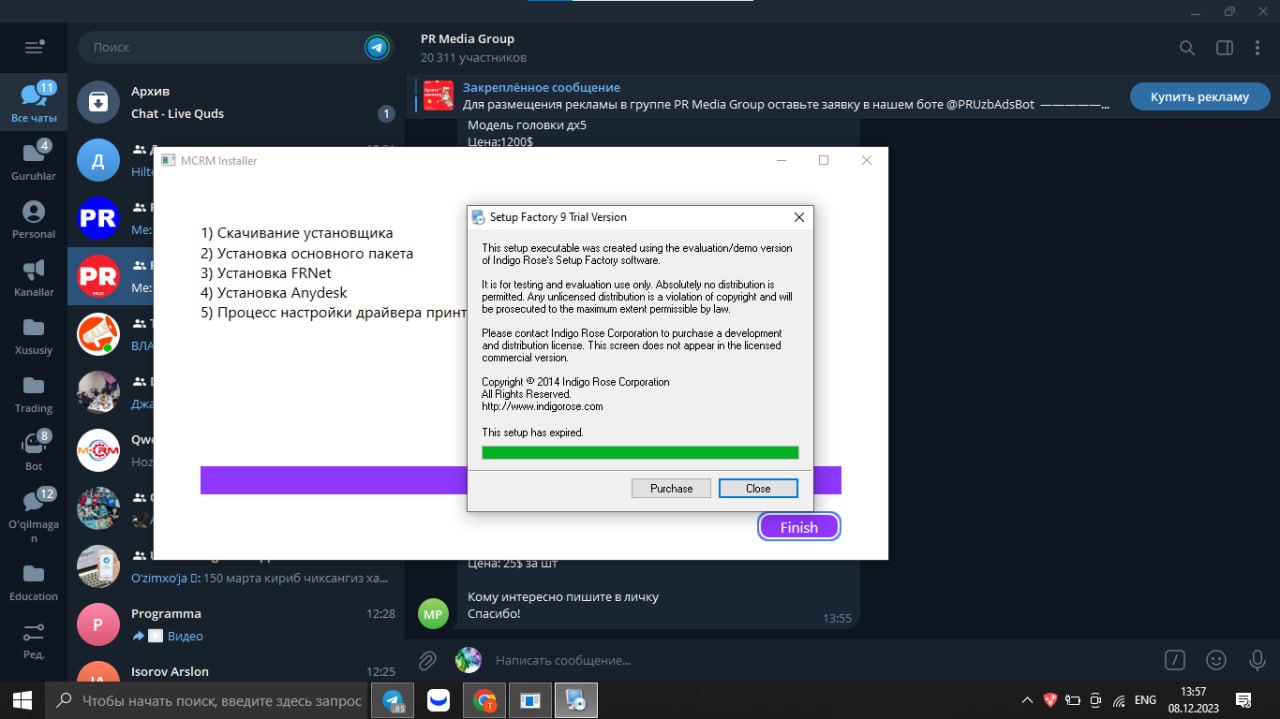Screen dimensions: 1280x719
Task: Open the chat options three-dot menu
Action: click(x=1261, y=48)
